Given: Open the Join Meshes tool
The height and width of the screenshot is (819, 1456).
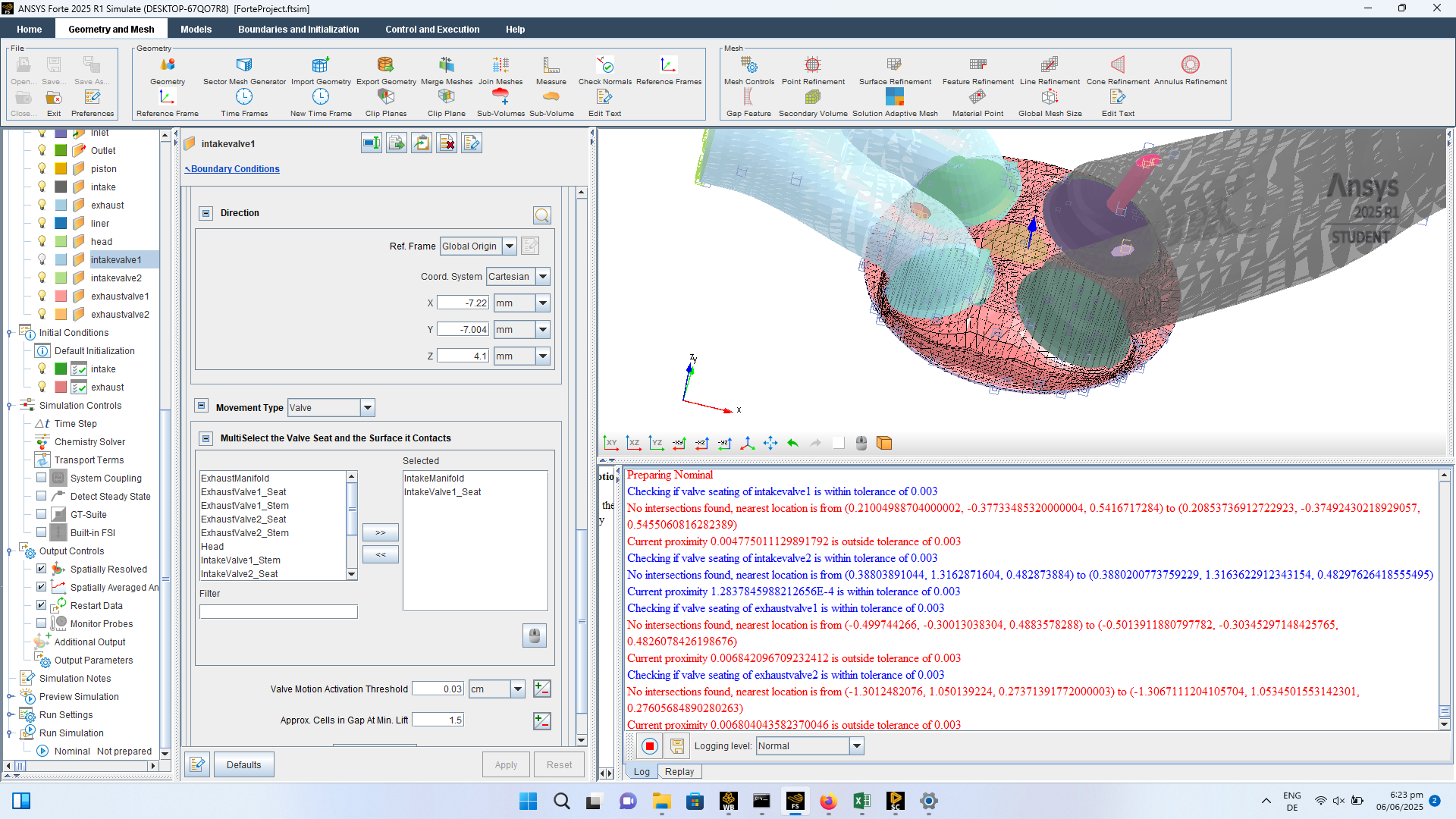Looking at the screenshot, I should point(500,70).
